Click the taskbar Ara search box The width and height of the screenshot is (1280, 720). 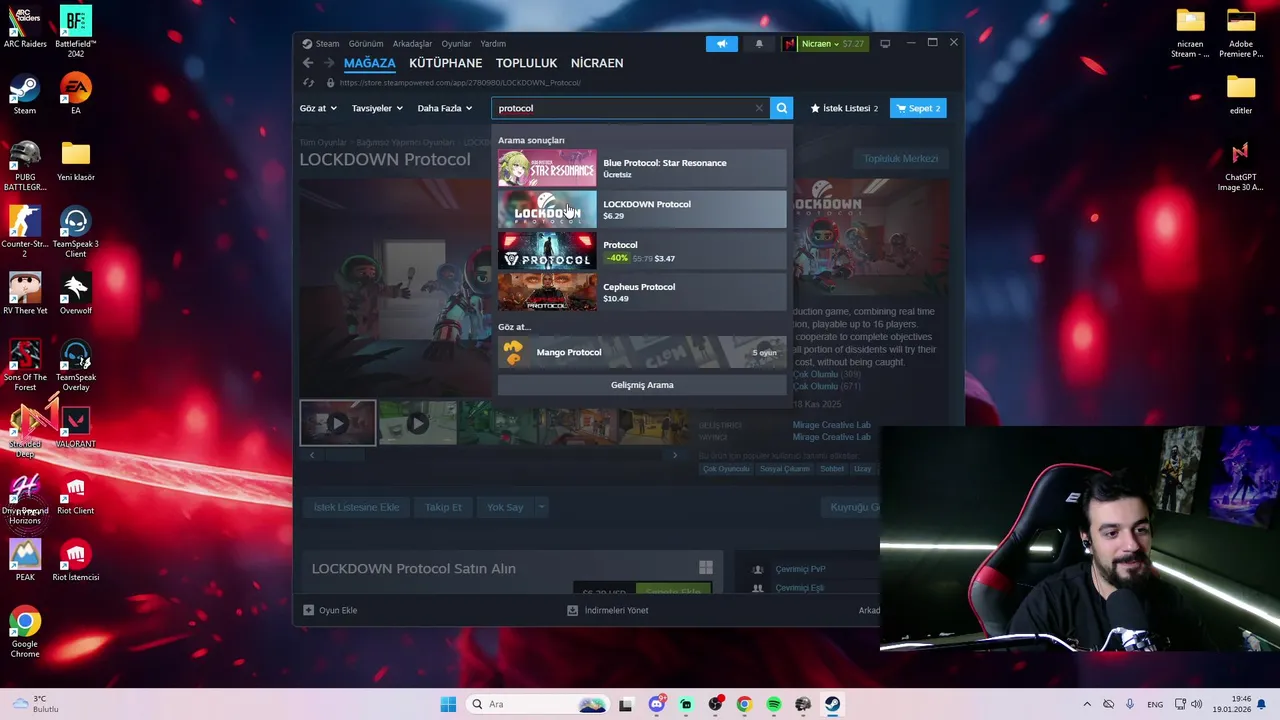(538, 704)
